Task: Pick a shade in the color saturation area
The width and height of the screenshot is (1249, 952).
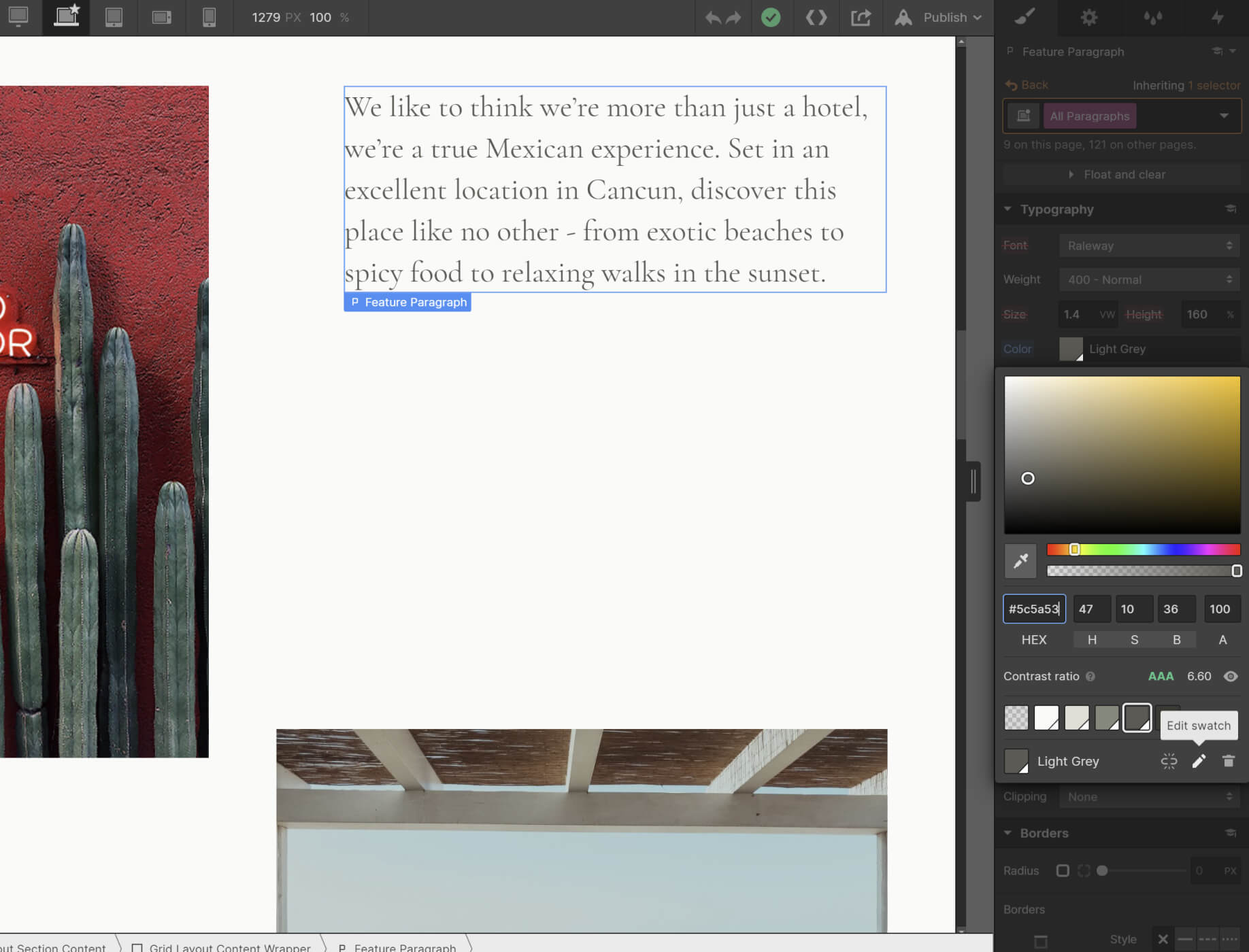Action: [1122, 455]
